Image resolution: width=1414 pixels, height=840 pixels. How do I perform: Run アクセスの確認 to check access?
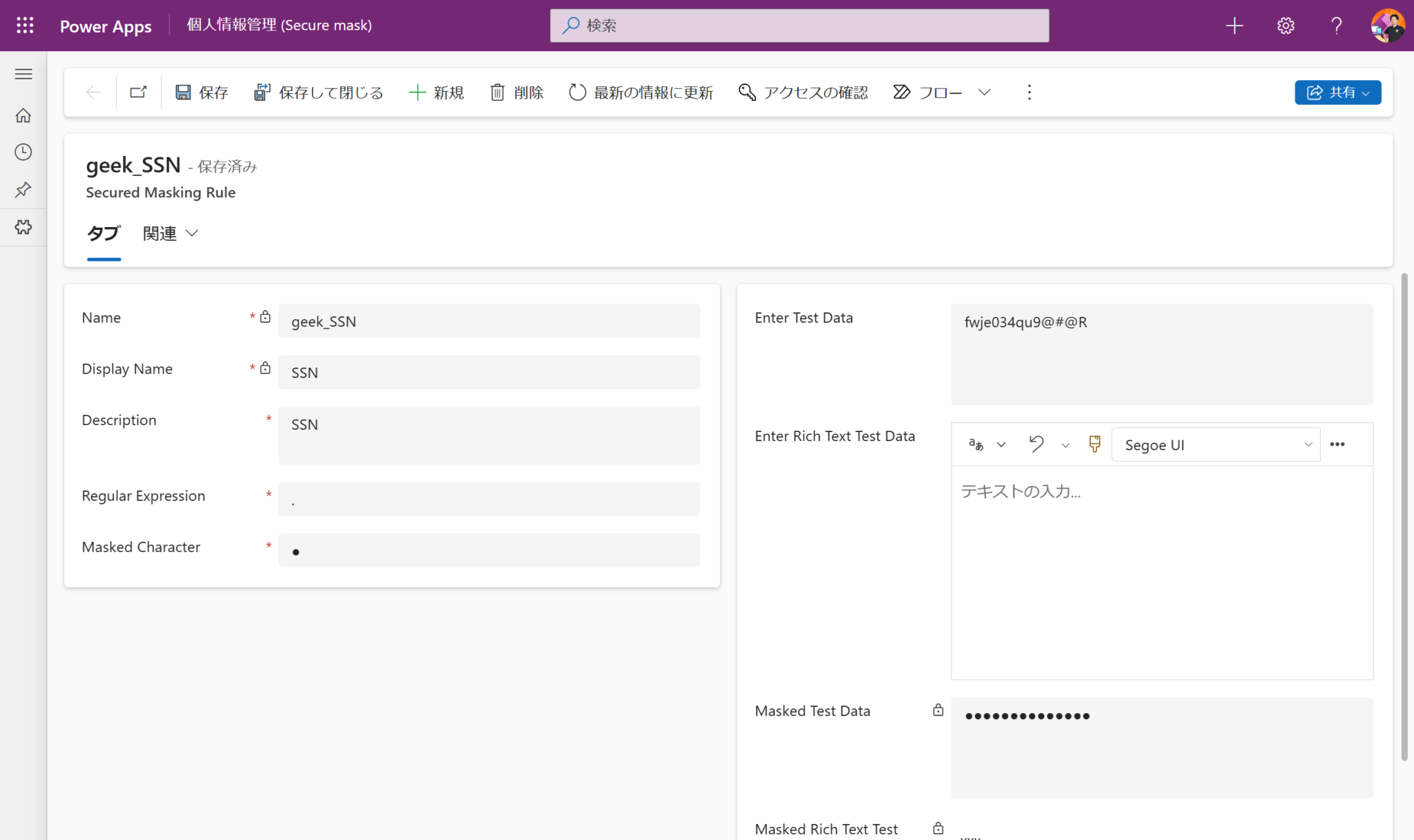click(802, 92)
